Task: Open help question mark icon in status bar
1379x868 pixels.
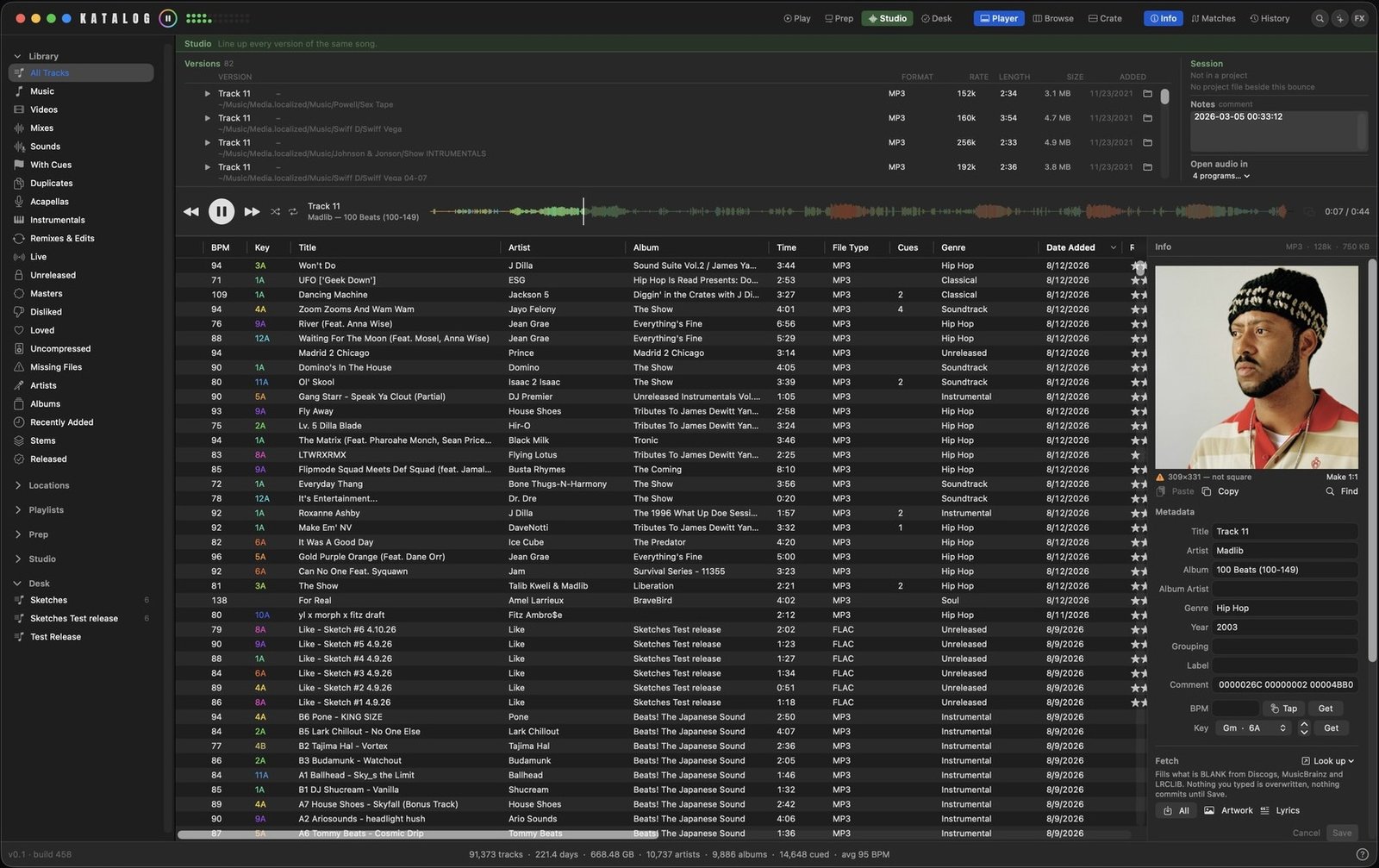Action: [x=1362, y=854]
